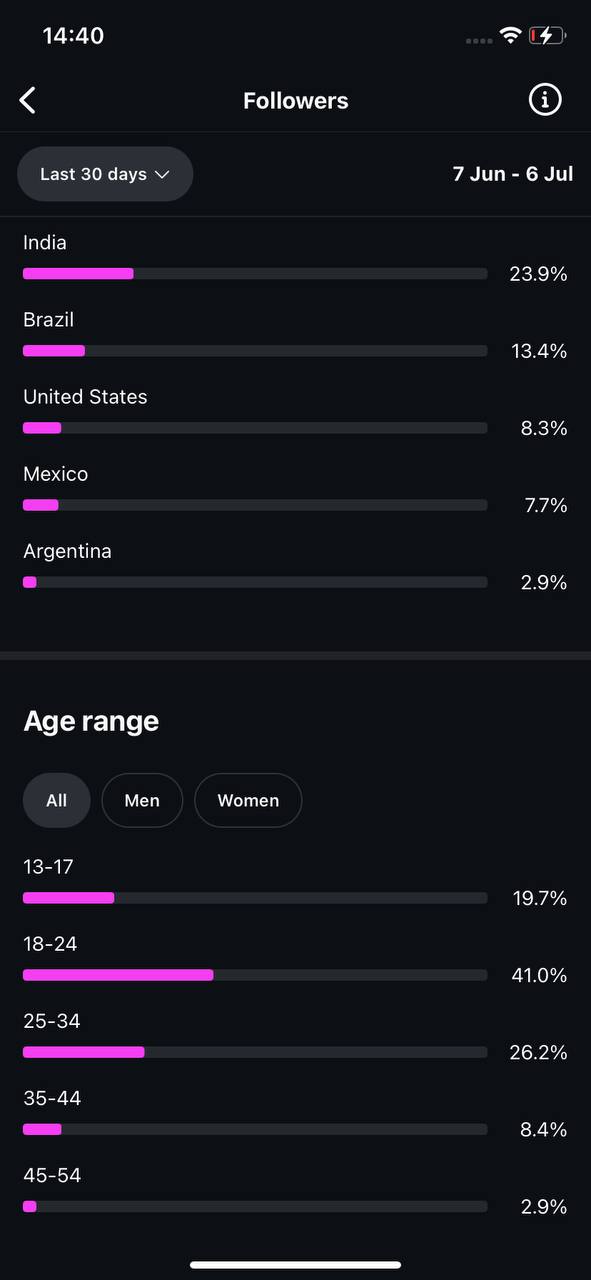Image resolution: width=591 pixels, height=1280 pixels.
Task: Tap the Argentina country row
Action: pyautogui.click(x=295, y=567)
